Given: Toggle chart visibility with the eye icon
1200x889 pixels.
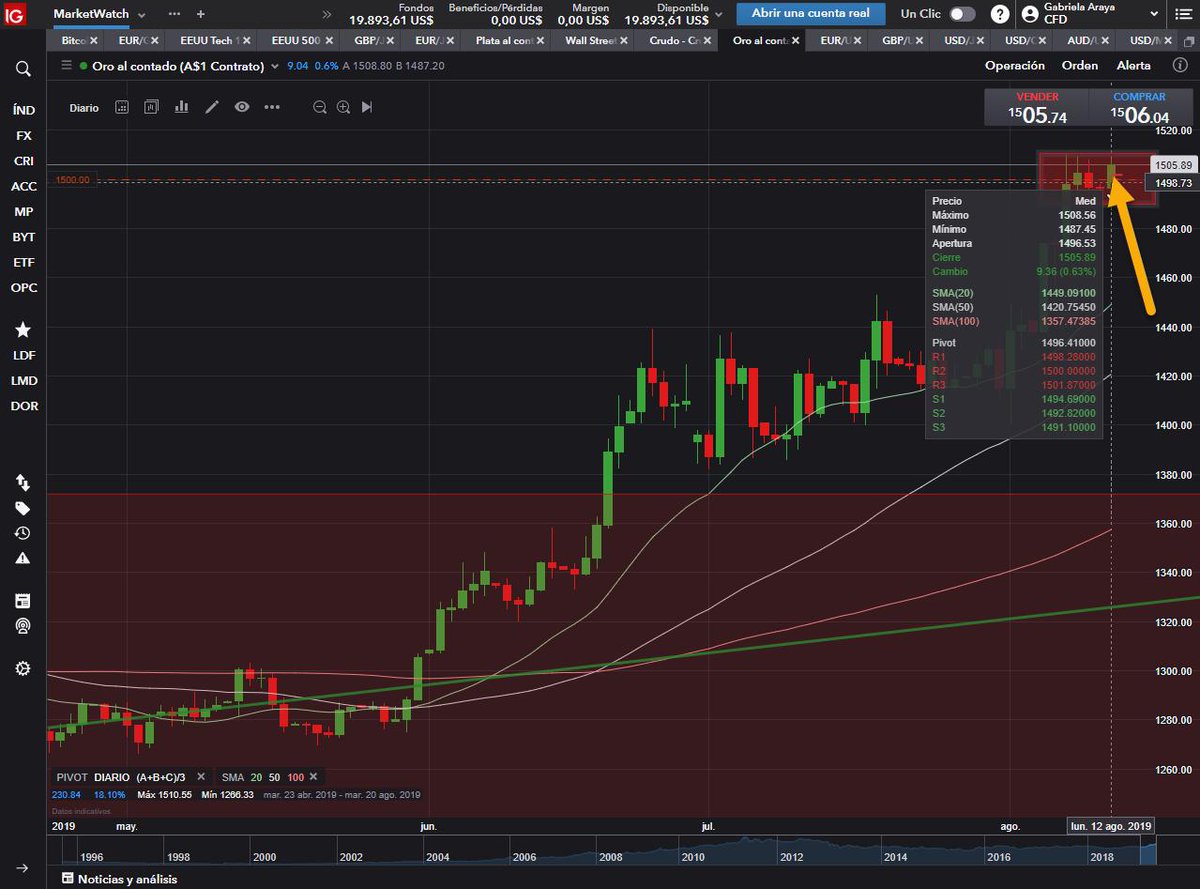Looking at the screenshot, I should click(x=242, y=107).
